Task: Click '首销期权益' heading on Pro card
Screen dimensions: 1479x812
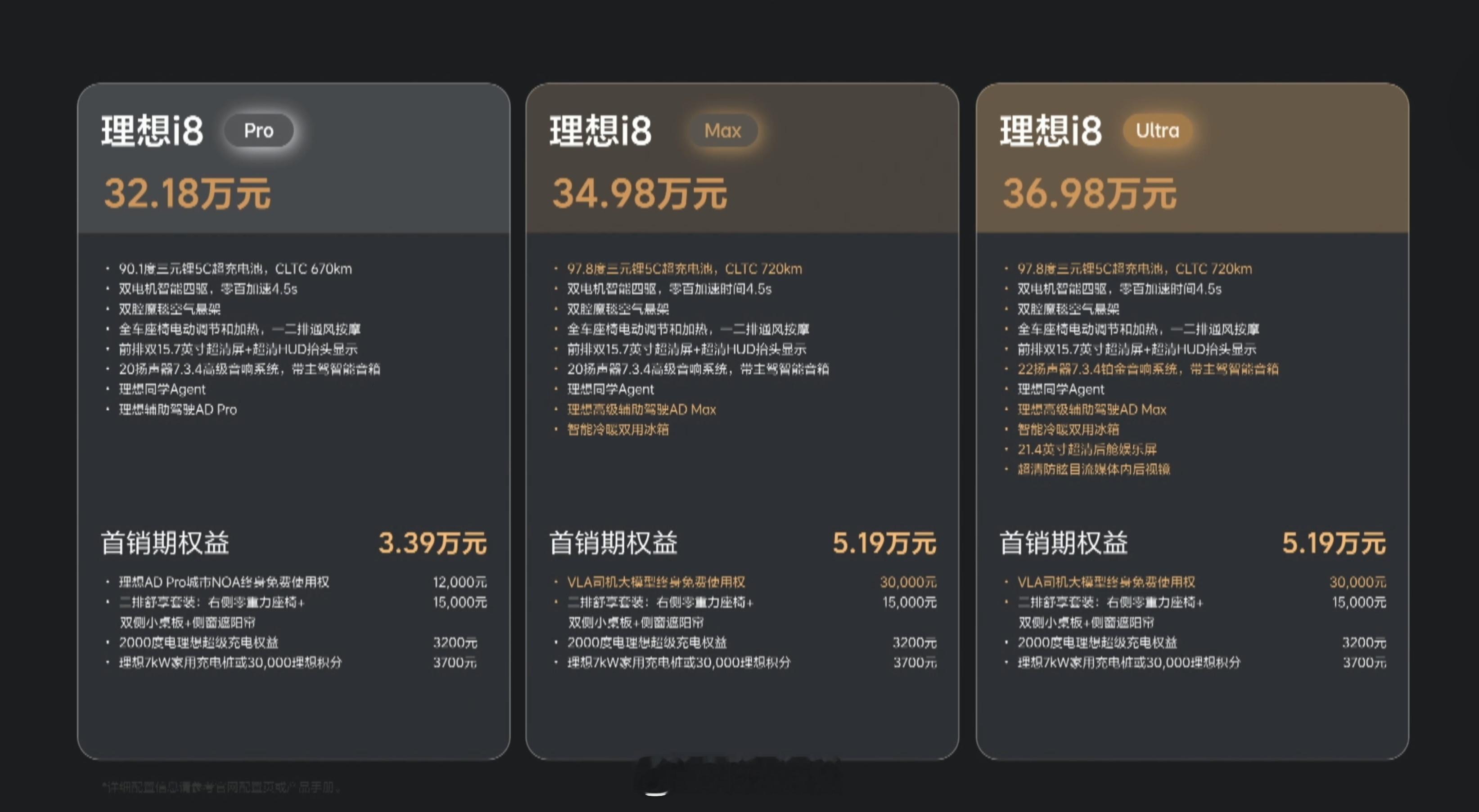Action: pyautogui.click(x=165, y=543)
